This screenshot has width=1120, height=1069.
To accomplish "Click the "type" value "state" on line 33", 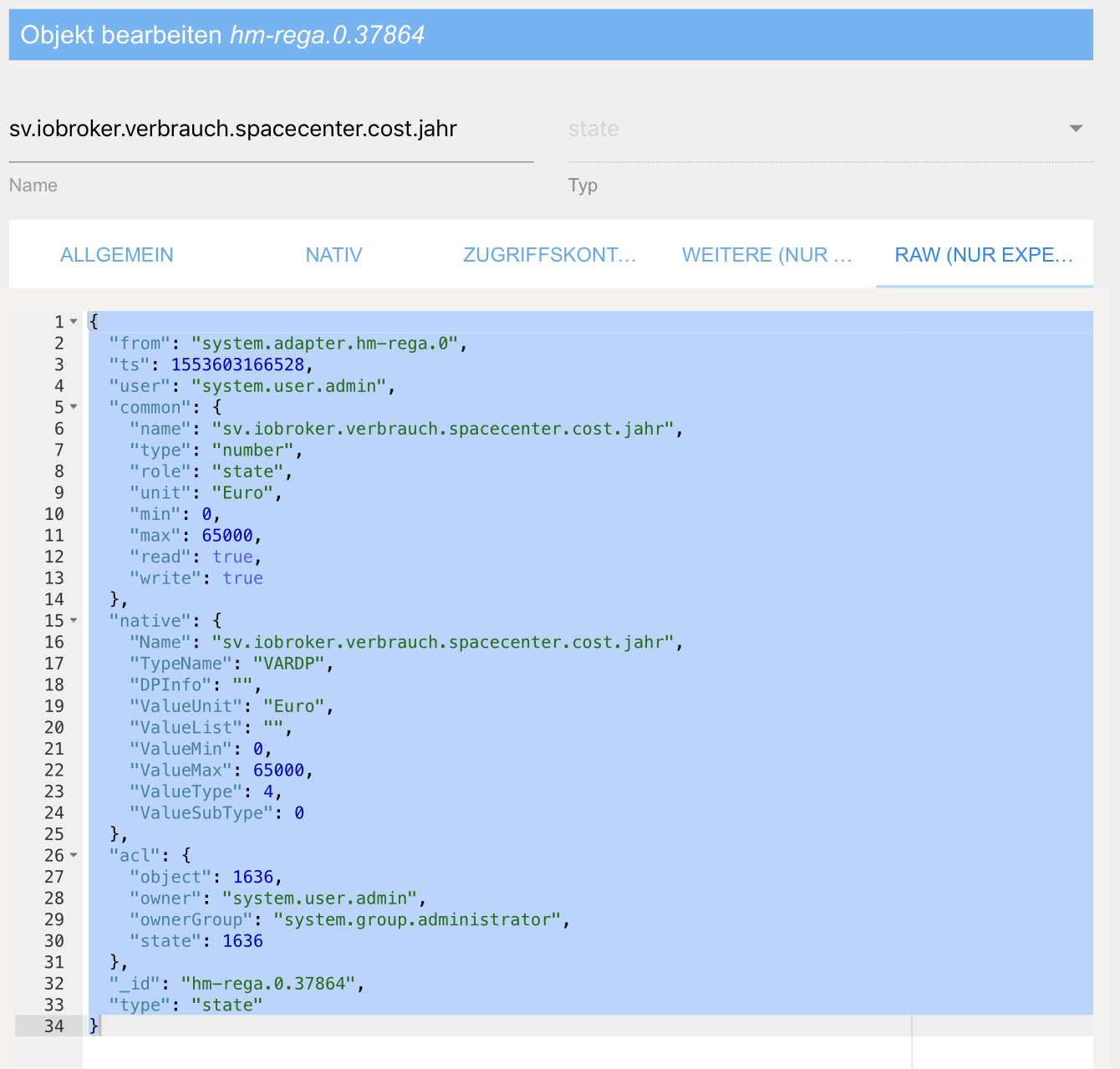I will [227, 1005].
